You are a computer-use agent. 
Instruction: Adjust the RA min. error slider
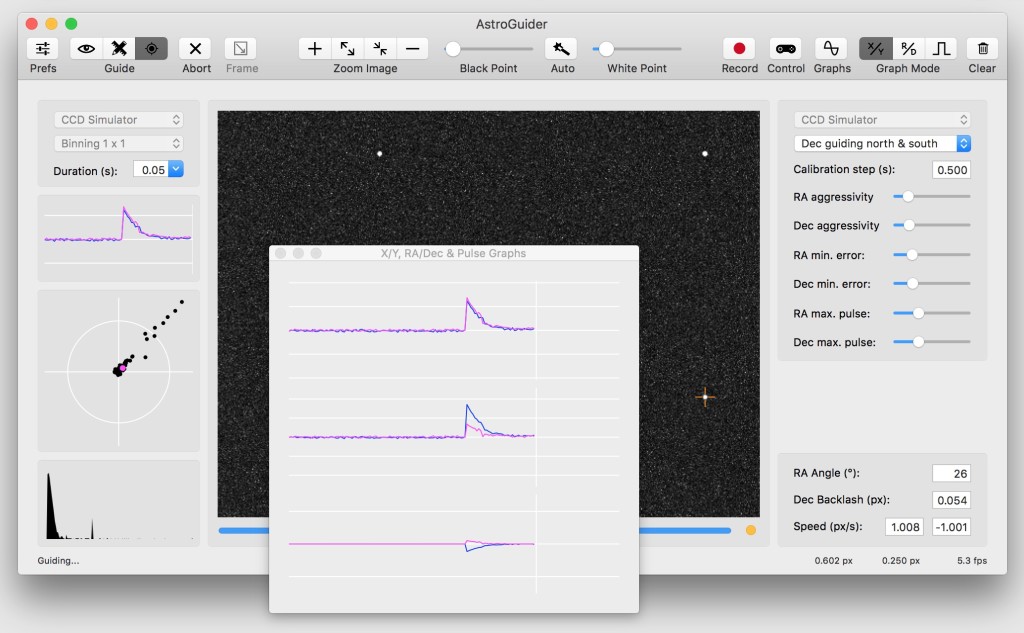[x=931, y=255]
